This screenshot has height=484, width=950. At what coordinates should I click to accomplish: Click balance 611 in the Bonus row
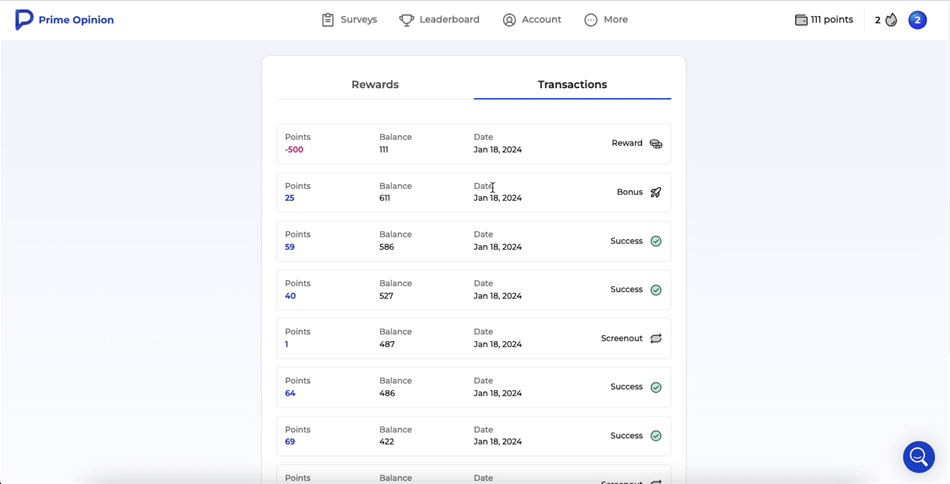click(x=385, y=198)
